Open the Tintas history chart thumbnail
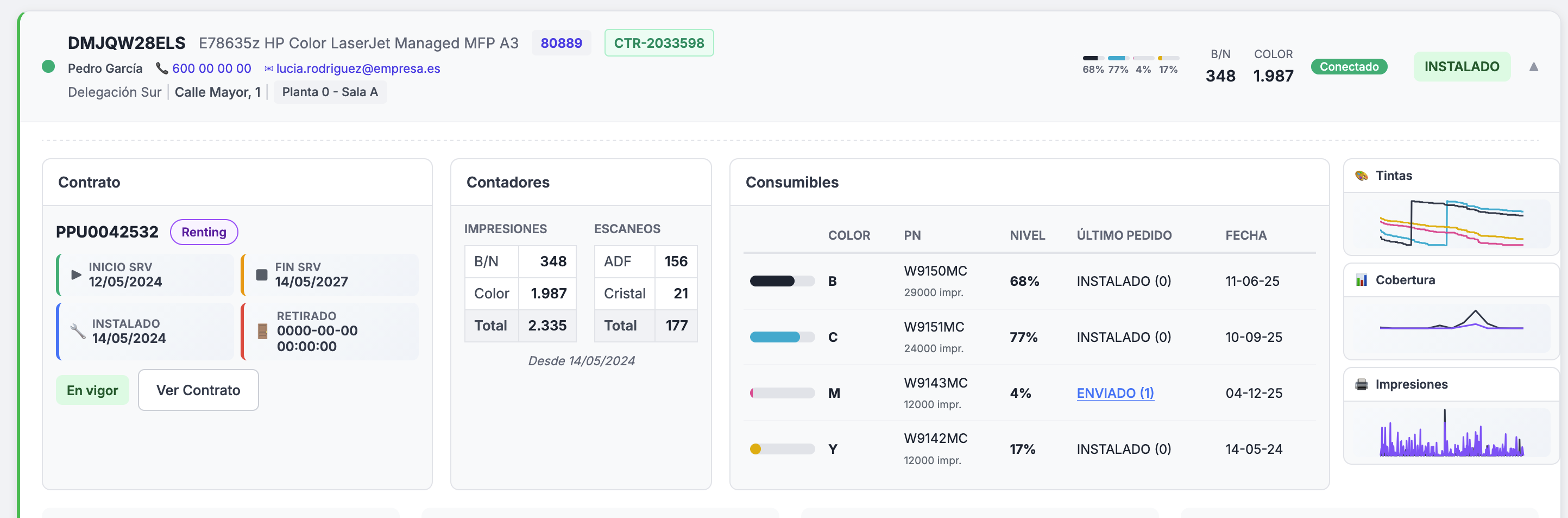Viewport: 1568px width, 518px height. point(1451,223)
